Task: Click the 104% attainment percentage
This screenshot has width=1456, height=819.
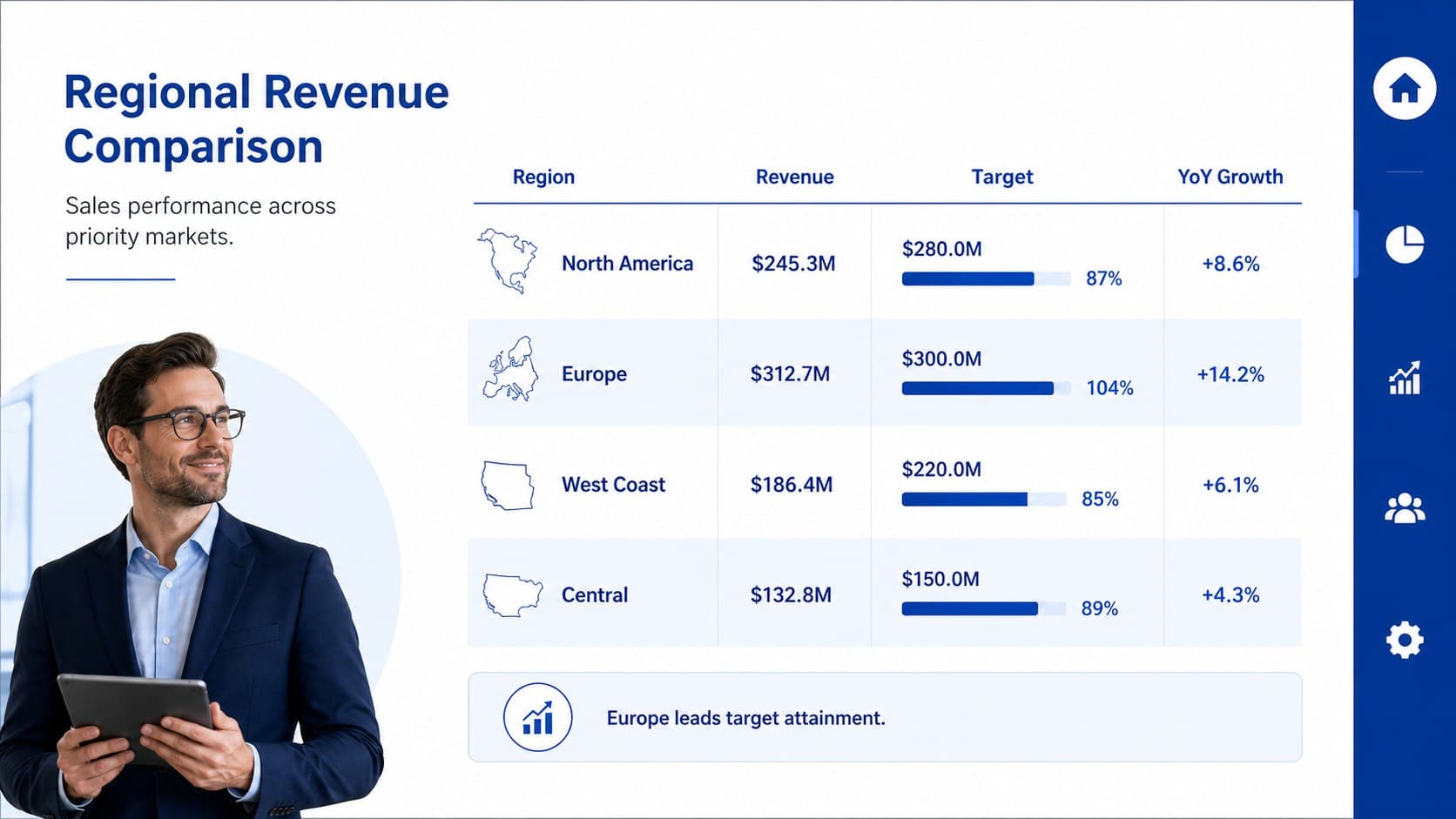Action: [x=1109, y=388]
